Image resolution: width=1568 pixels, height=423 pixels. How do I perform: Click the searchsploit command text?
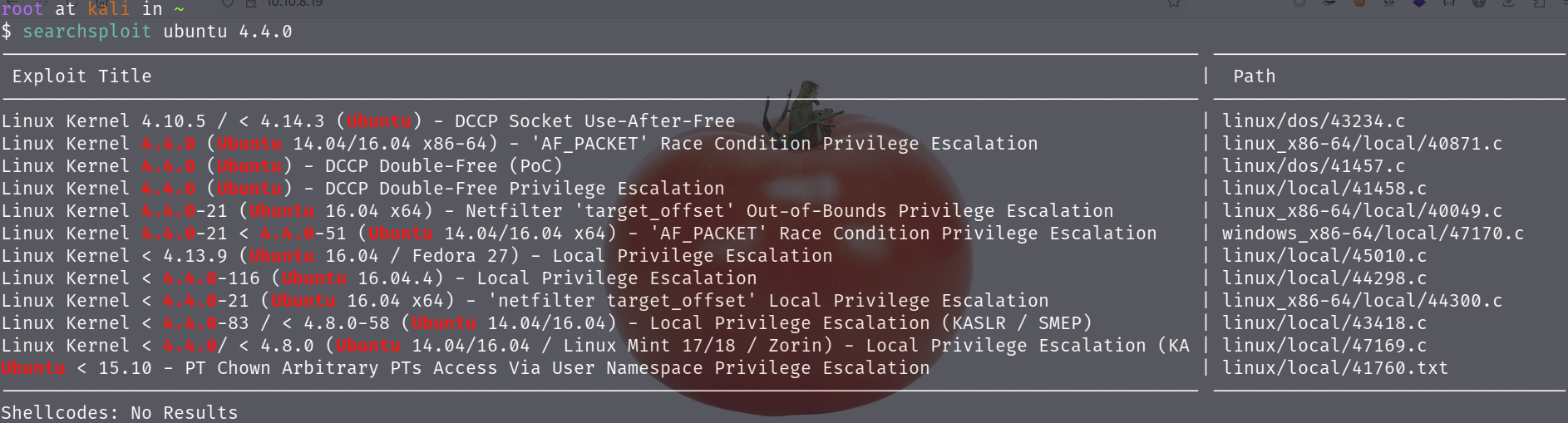point(87,32)
